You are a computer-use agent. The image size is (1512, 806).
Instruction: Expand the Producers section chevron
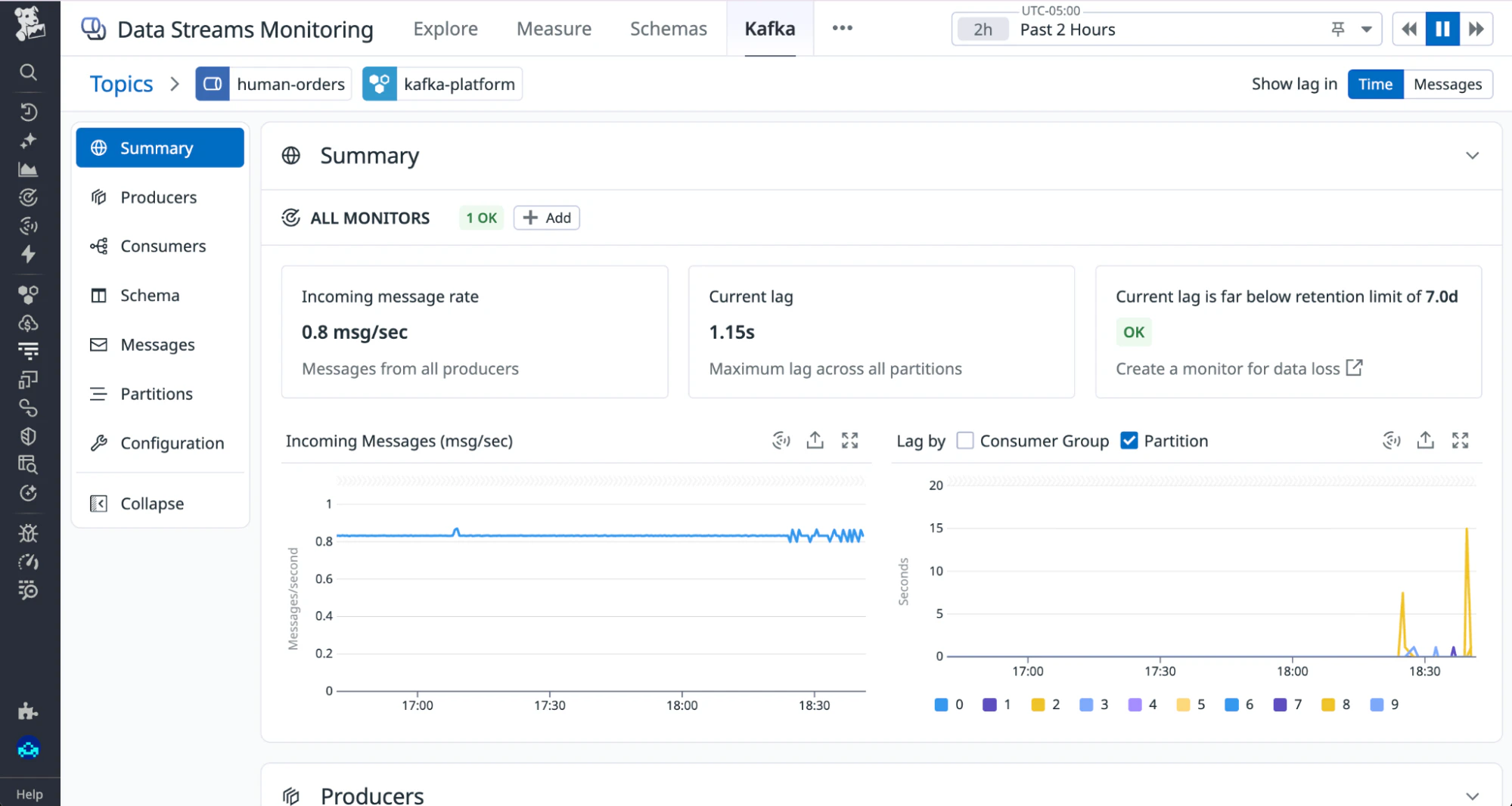[1472, 795]
